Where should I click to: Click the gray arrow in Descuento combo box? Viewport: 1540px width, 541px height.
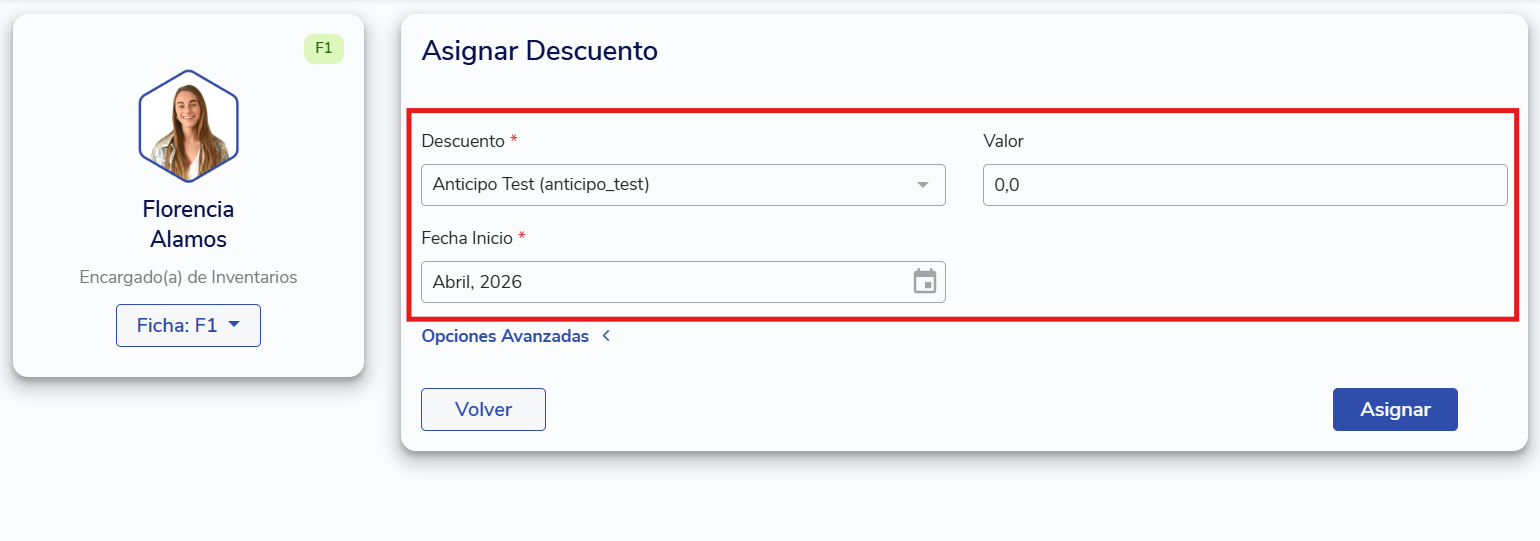coord(923,185)
